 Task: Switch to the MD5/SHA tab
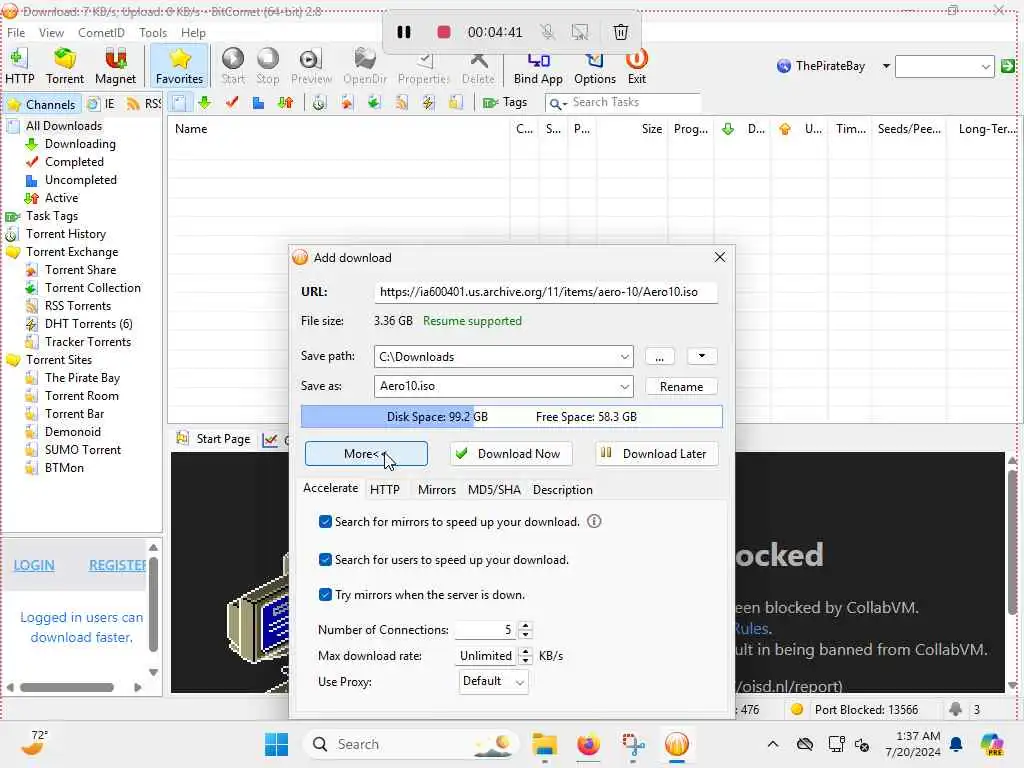tap(494, 490)
